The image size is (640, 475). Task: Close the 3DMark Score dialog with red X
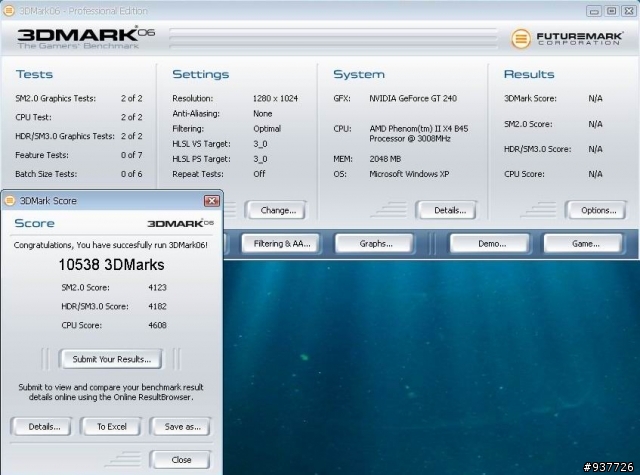coord(211,200)
